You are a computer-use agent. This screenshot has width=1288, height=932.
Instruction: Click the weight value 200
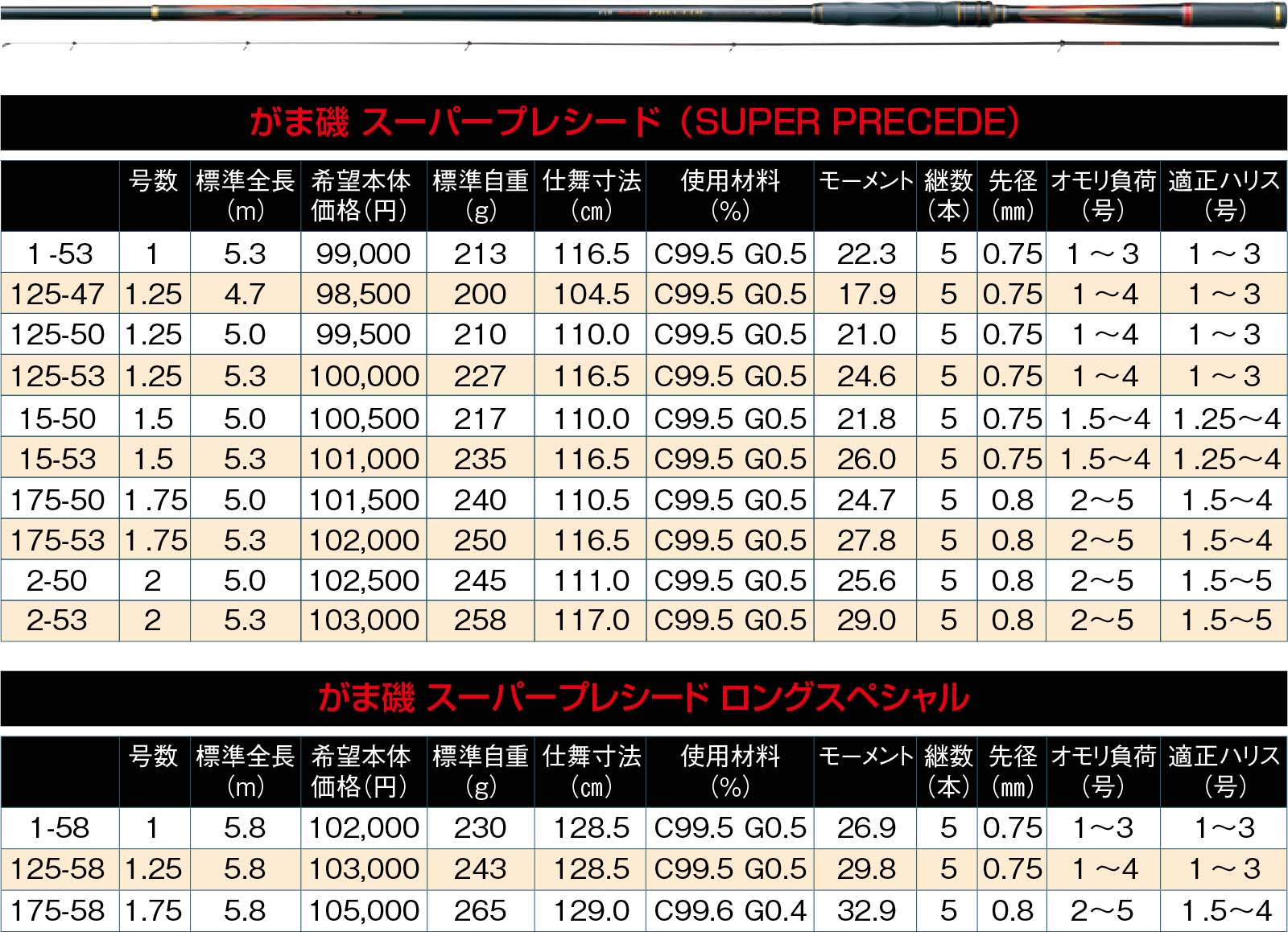pyautogui.click(x=481, y=294)
